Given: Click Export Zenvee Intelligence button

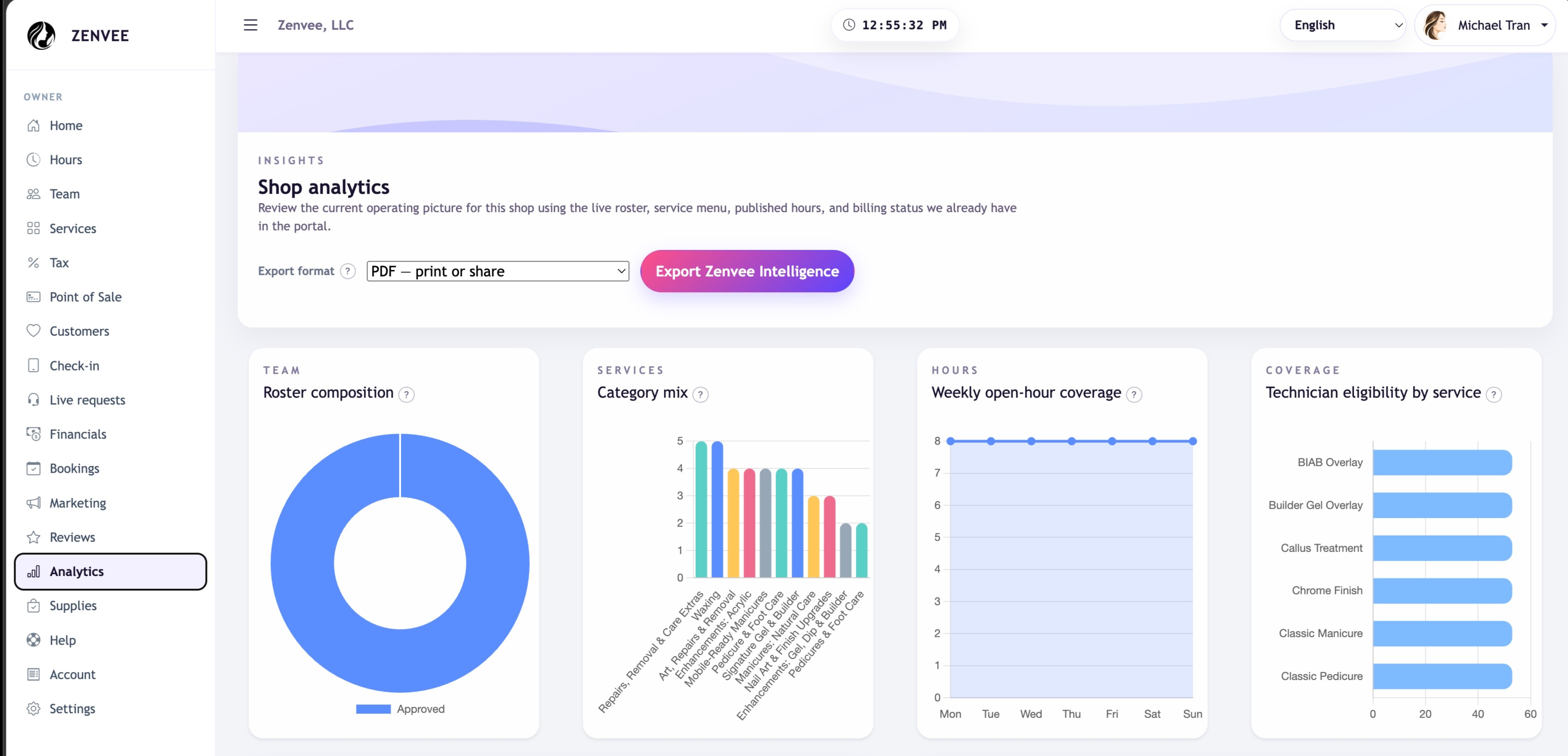Looking at the screenshot, I should point(747,271).
